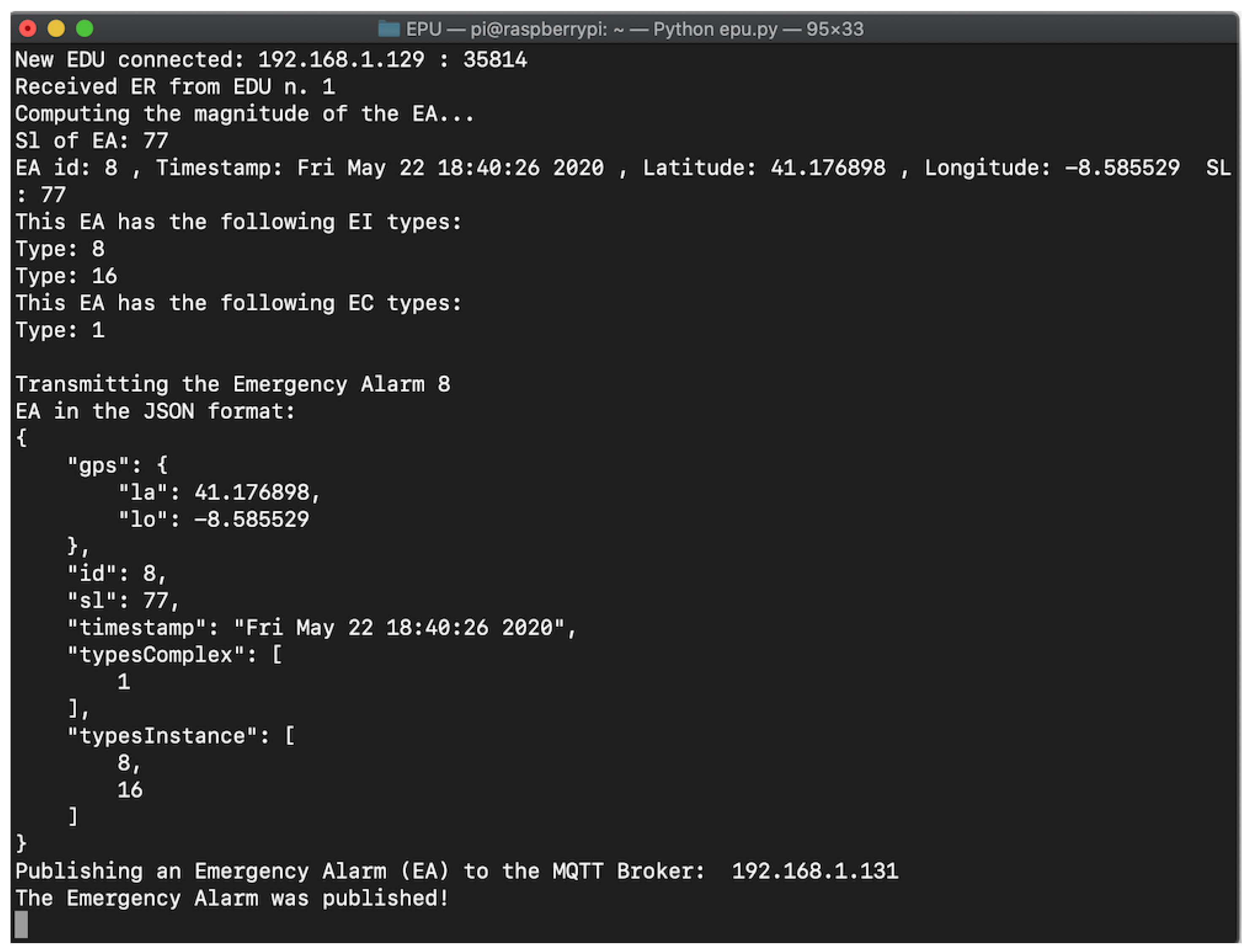Click the EPU folder icon in title bar
This screenshot has width=1248, height=952.
pos(389,28)
